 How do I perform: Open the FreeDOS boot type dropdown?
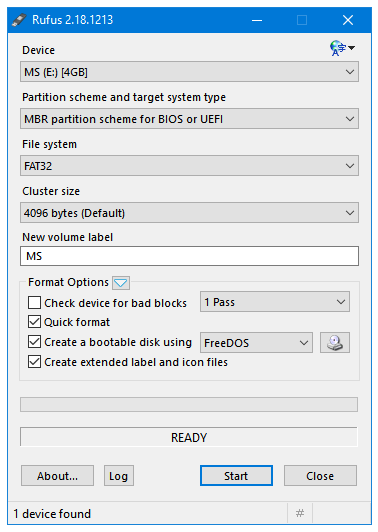pos(256,342)
